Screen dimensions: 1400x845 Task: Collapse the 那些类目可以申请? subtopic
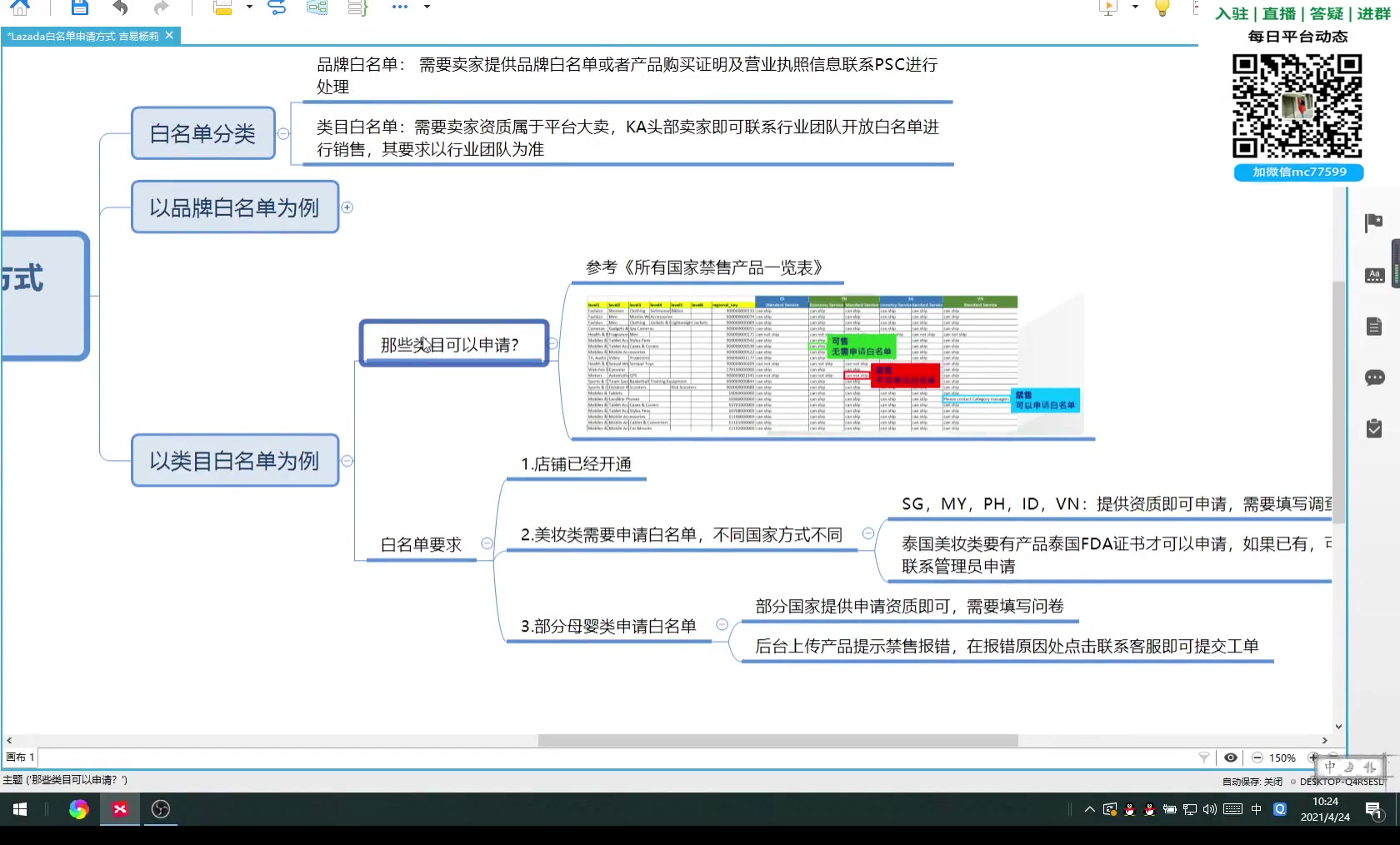[553, 343]
